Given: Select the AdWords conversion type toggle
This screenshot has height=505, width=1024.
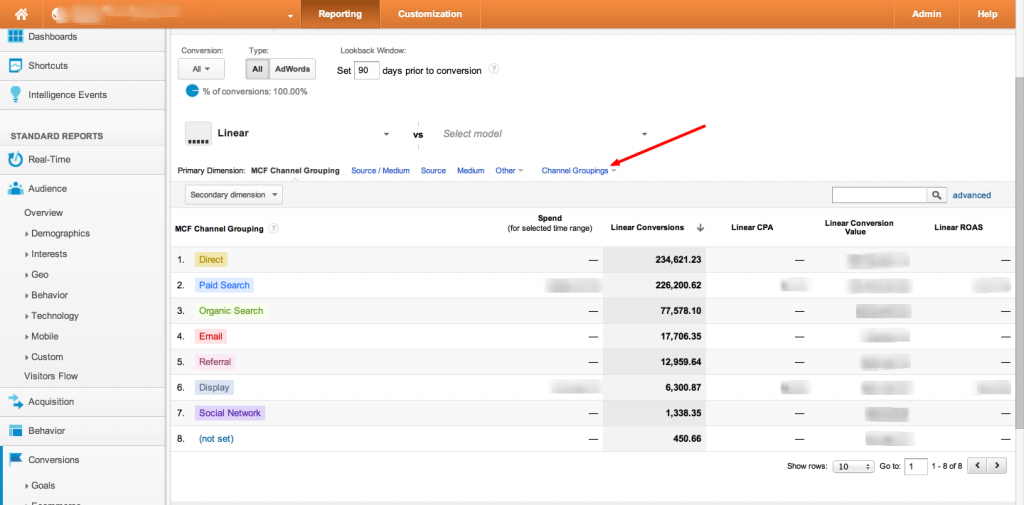Looking at the screenshot, I should tap(293, 69).
